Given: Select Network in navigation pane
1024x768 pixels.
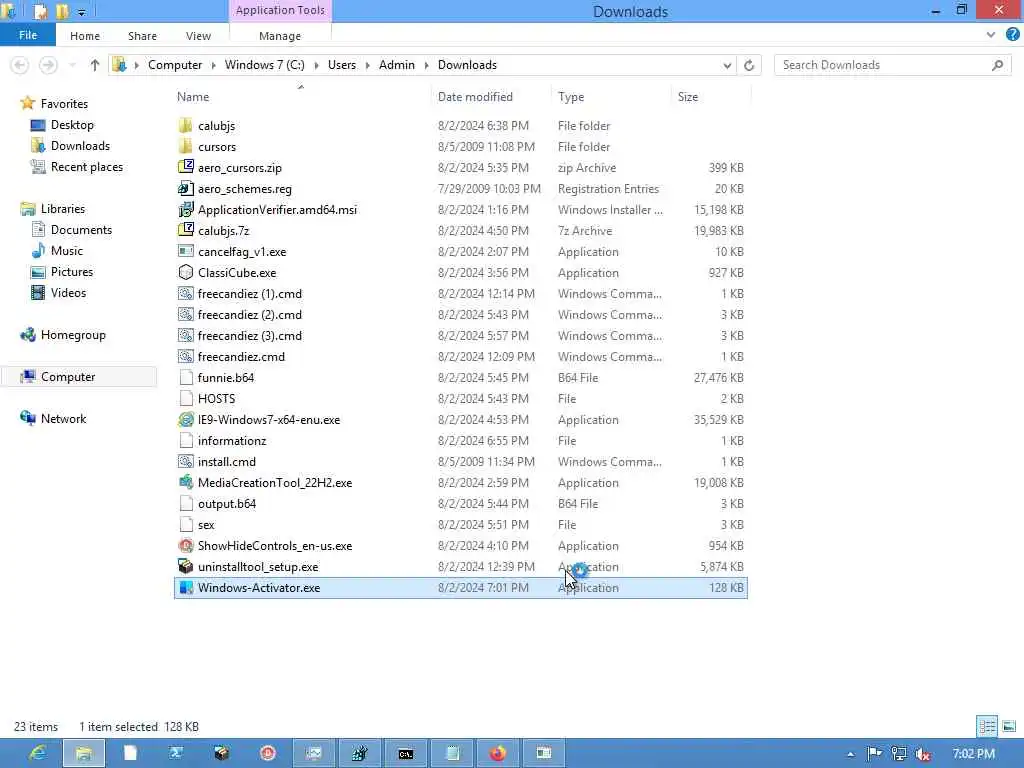Looking at the screenshot, I should click(63, 419).
